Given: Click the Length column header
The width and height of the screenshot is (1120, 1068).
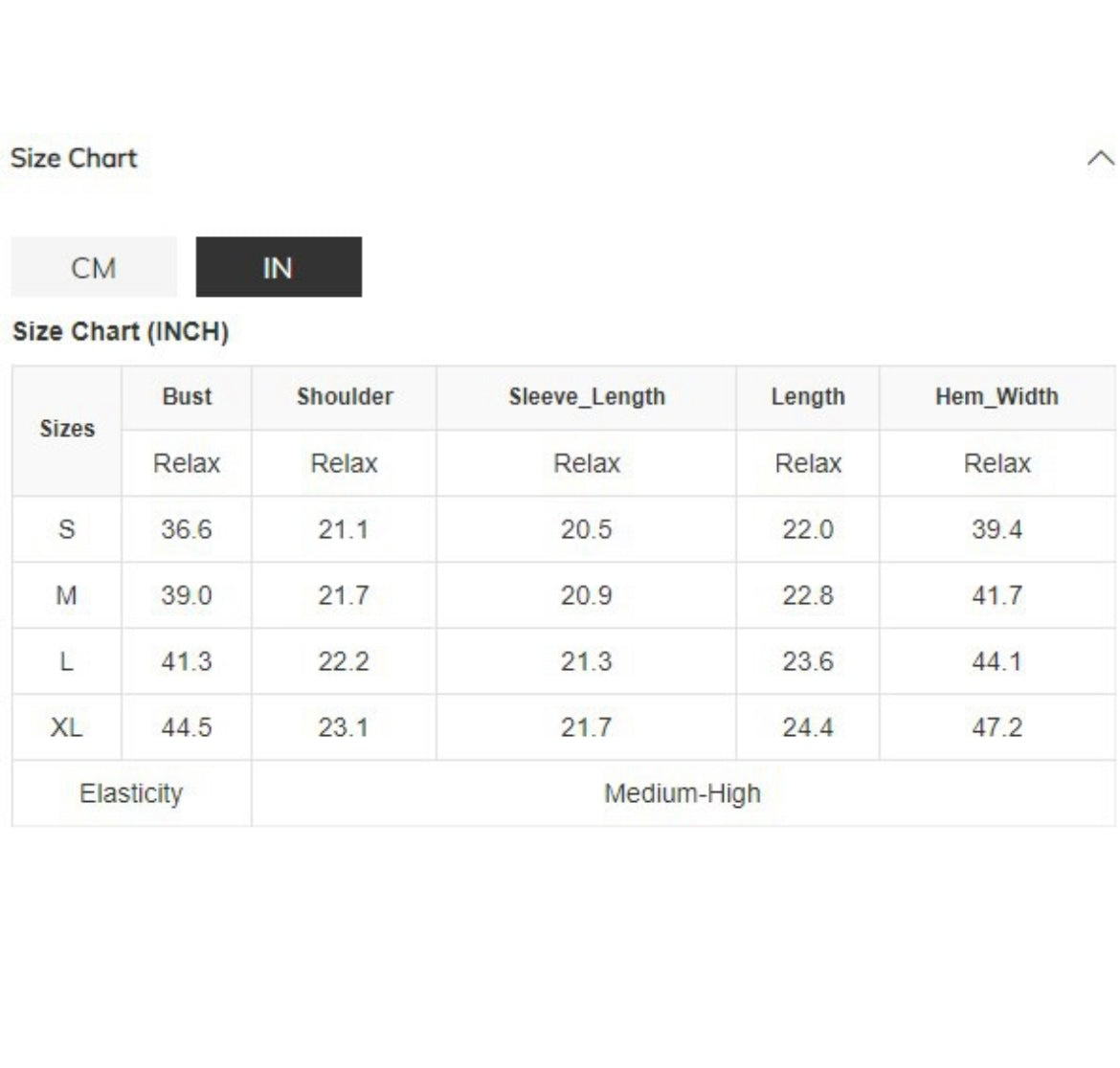Looking at the screenshot, I should point(808,396).
